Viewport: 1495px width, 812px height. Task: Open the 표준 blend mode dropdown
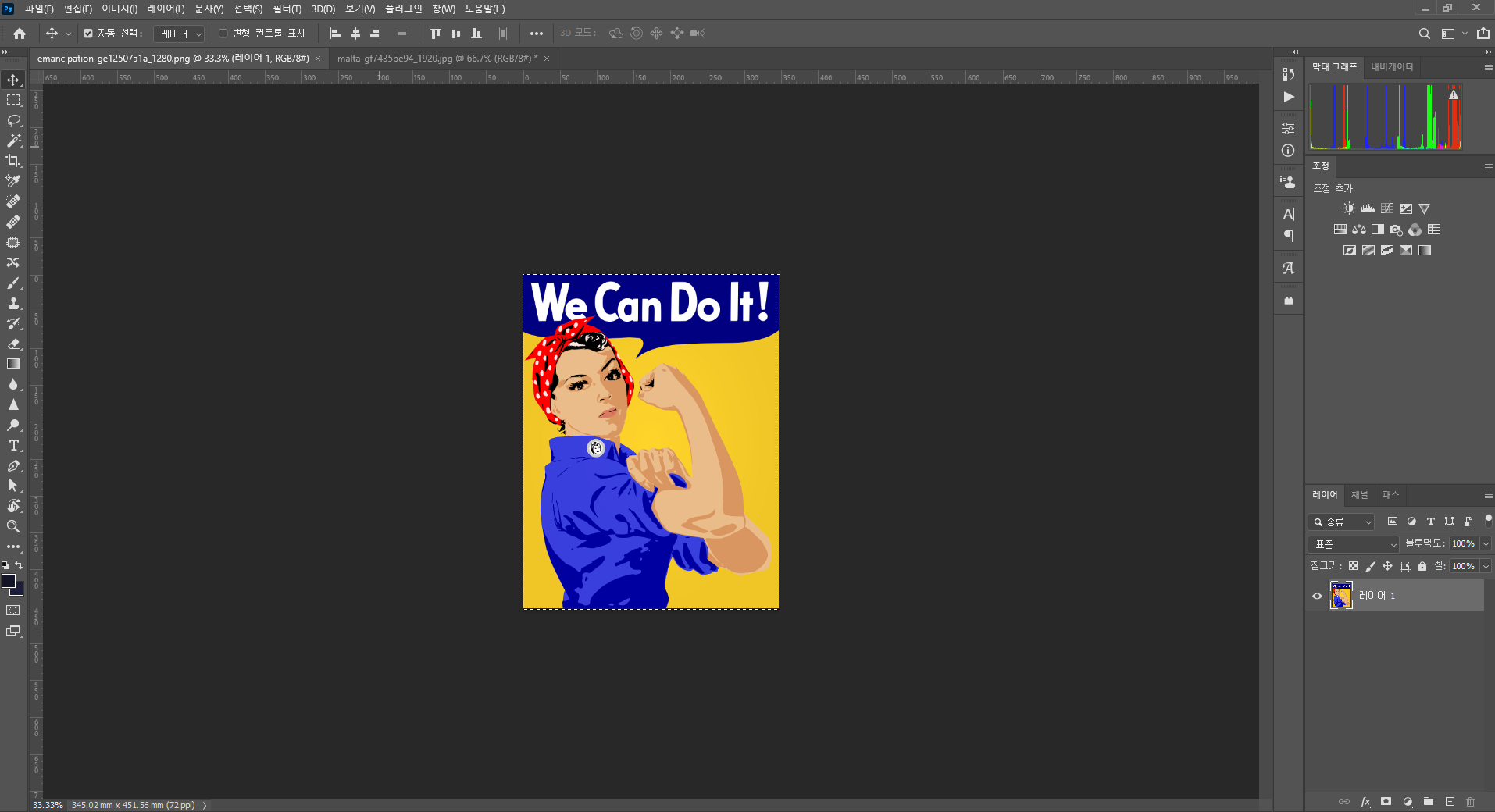[1354, 544]
